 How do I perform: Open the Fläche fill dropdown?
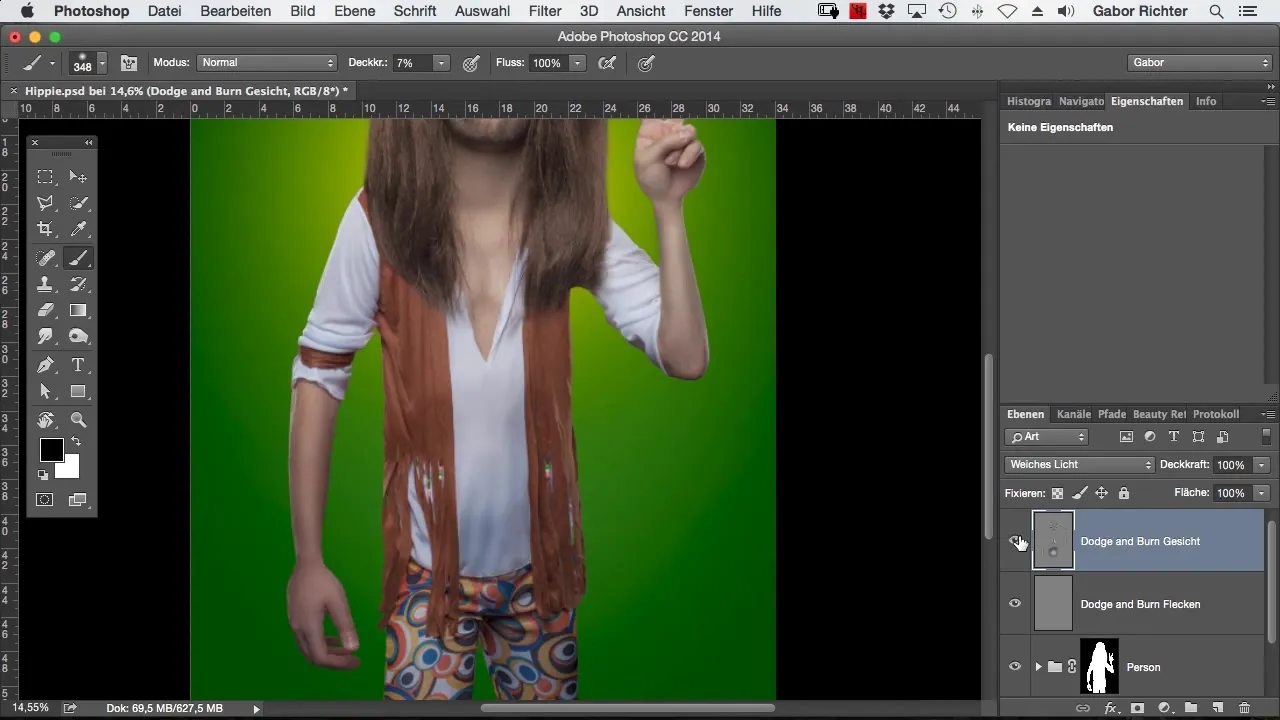coord(1262,493)
